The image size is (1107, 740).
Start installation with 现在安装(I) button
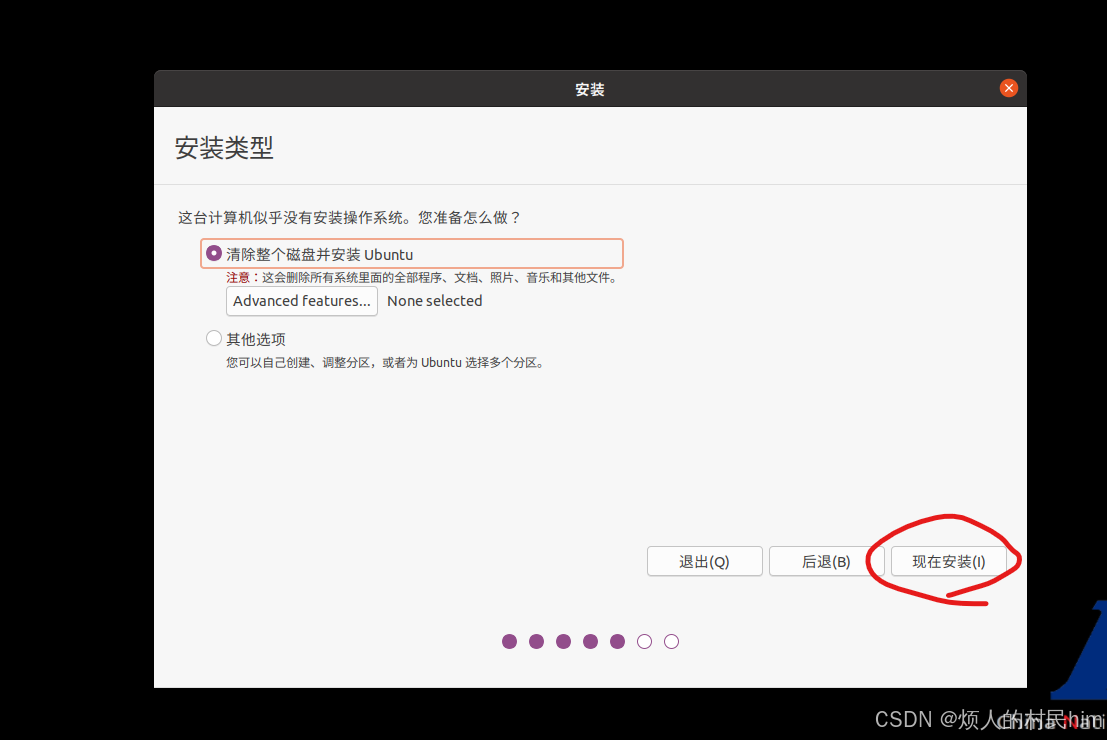pyautogui.click(x=948, y=562)
